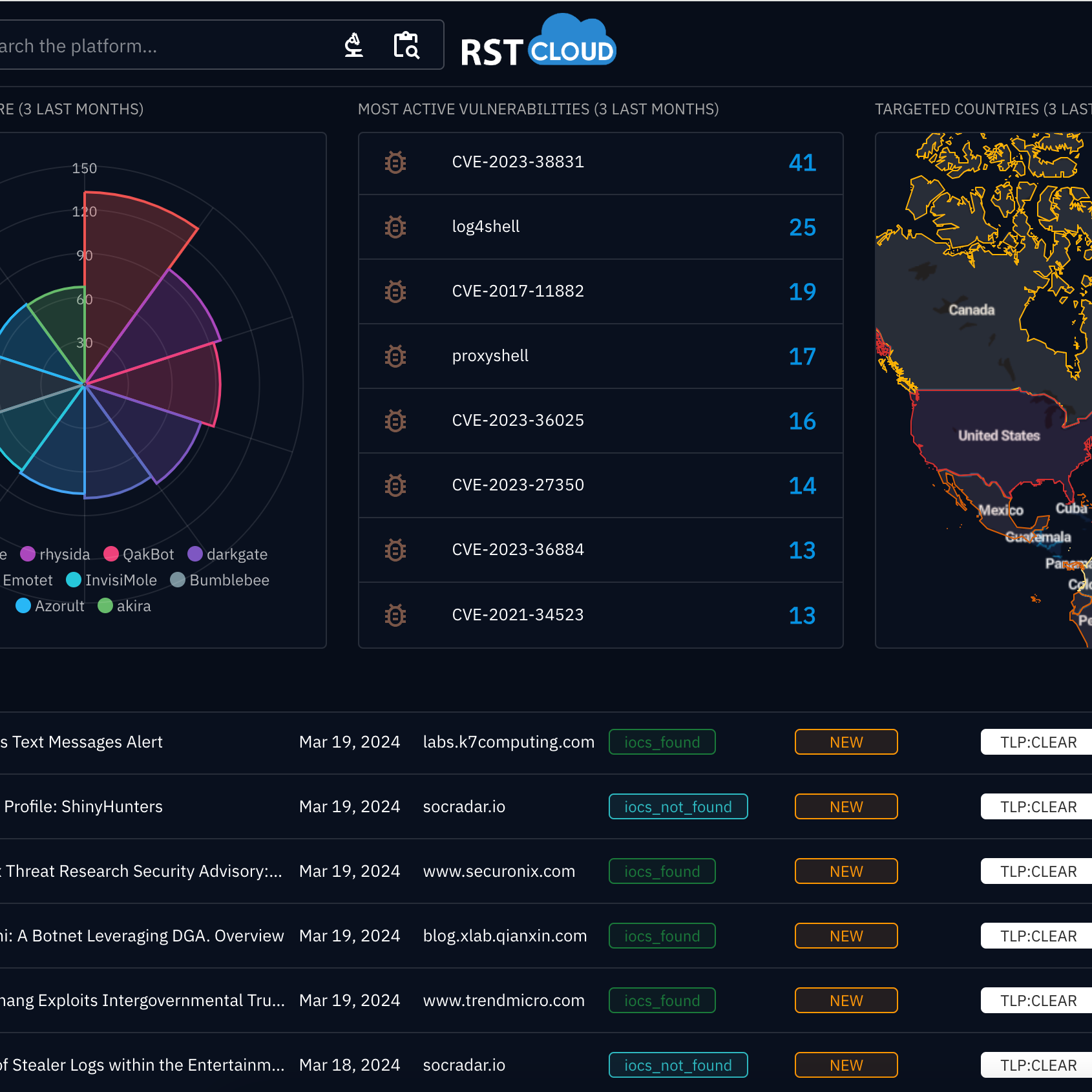1092x1092 pixels.
Task: Click count 25 for log4shell
Action: (x=803, y=227)
